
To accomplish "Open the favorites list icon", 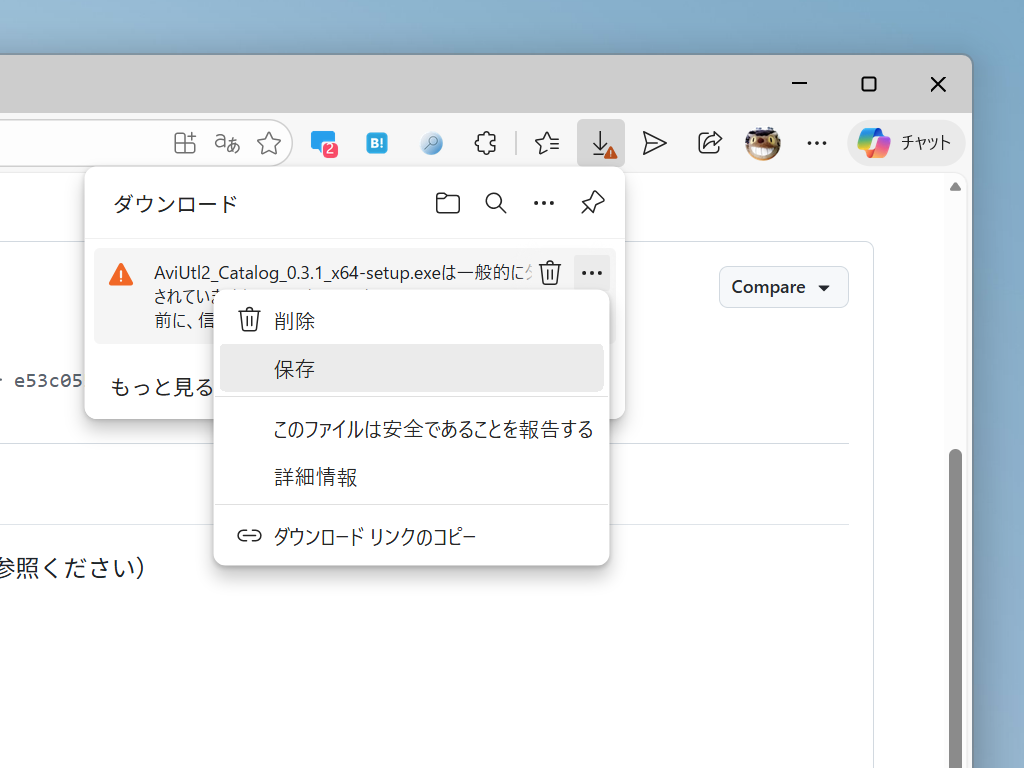I will [x=546, y=143].
